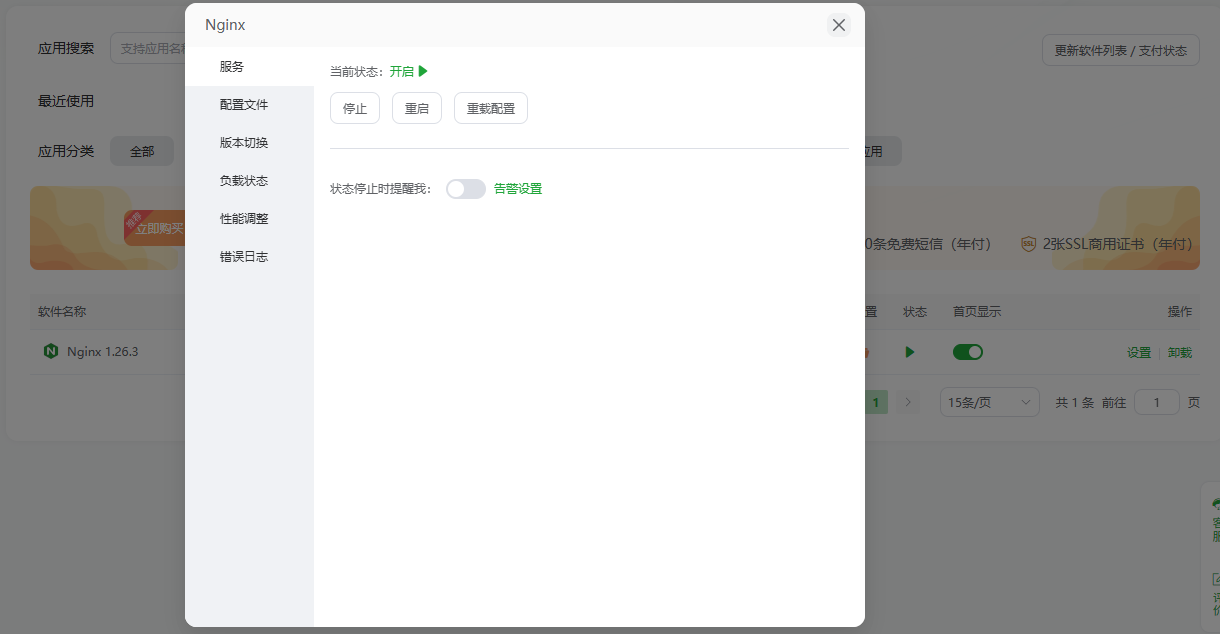Image resolution: width=1220 pixels, height=634 pixels.
Task: Toggle 首页显示 switch for Nginx 1.26.3
Action: point(966,352)
